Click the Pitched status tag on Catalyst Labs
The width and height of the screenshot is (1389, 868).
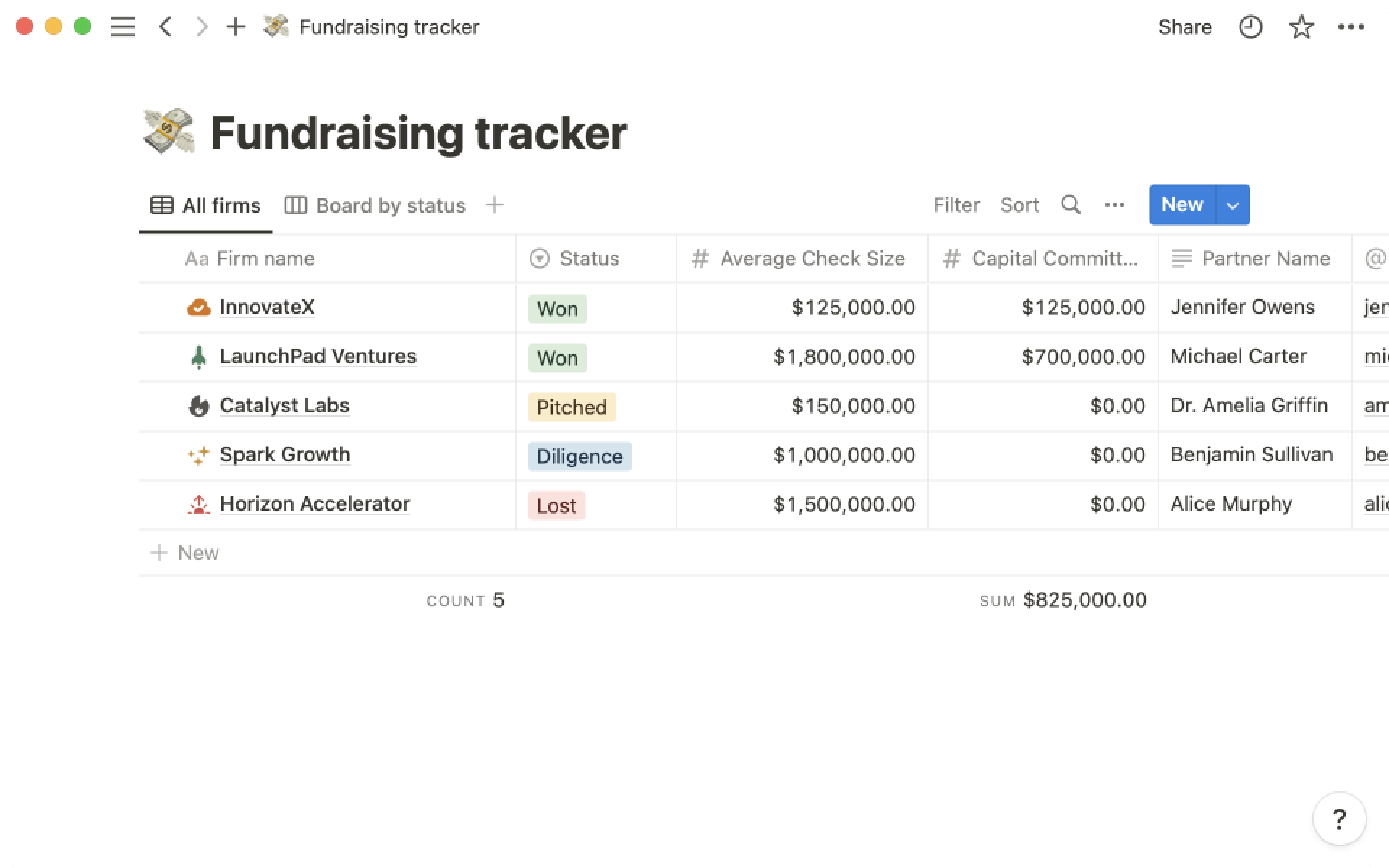click(571, 407)
